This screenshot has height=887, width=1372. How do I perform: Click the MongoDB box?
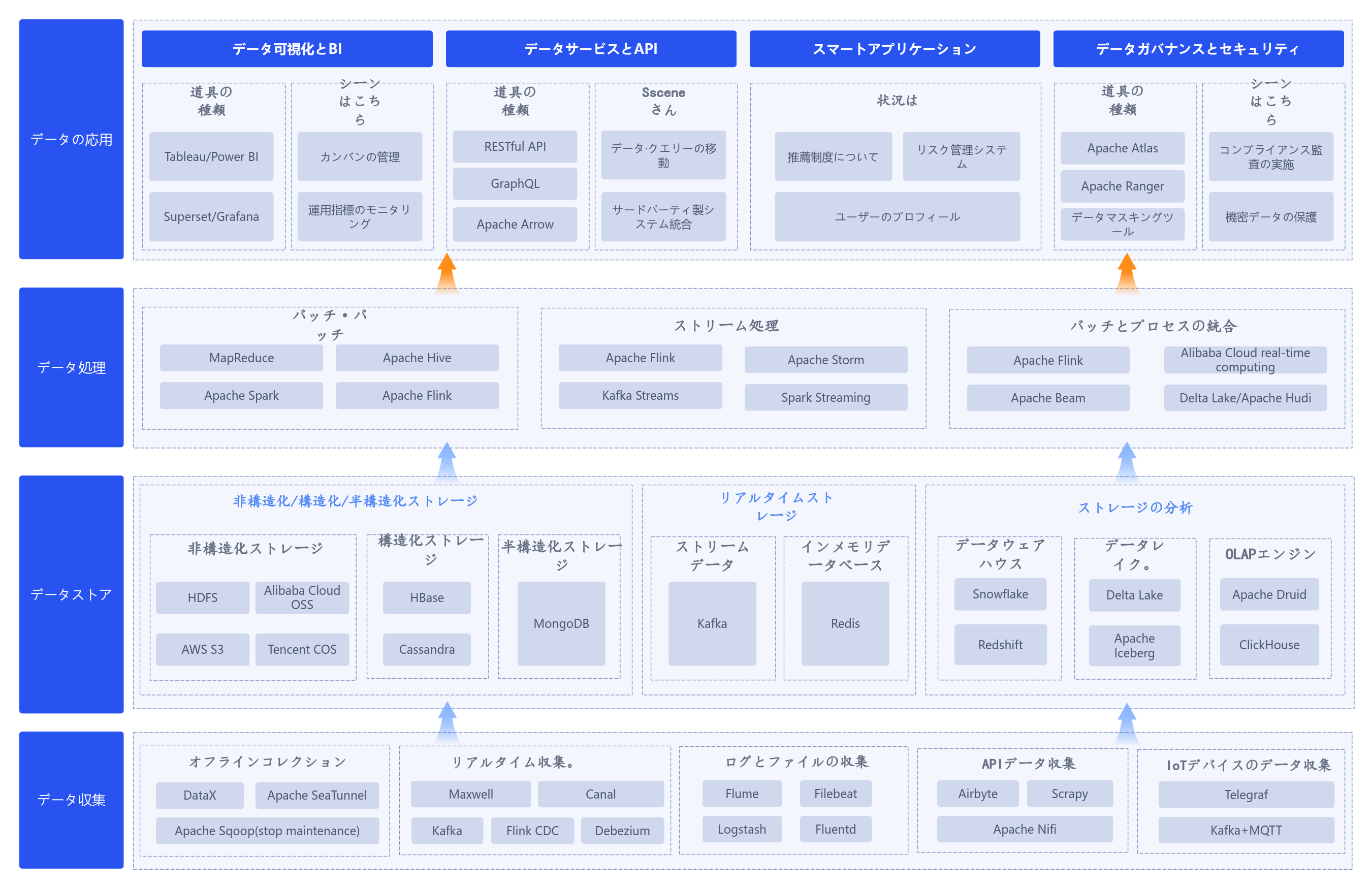click(x=561, y=624)
